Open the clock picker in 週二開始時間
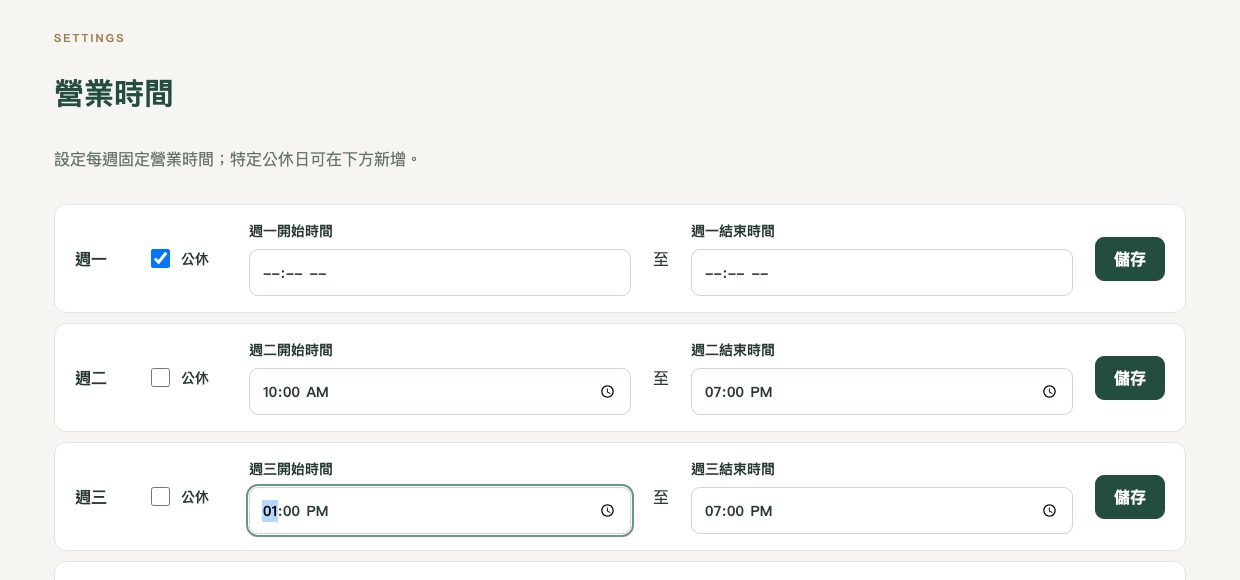Image resolution: width=1240 pixels, height=580 pixels. pos(607,392)
